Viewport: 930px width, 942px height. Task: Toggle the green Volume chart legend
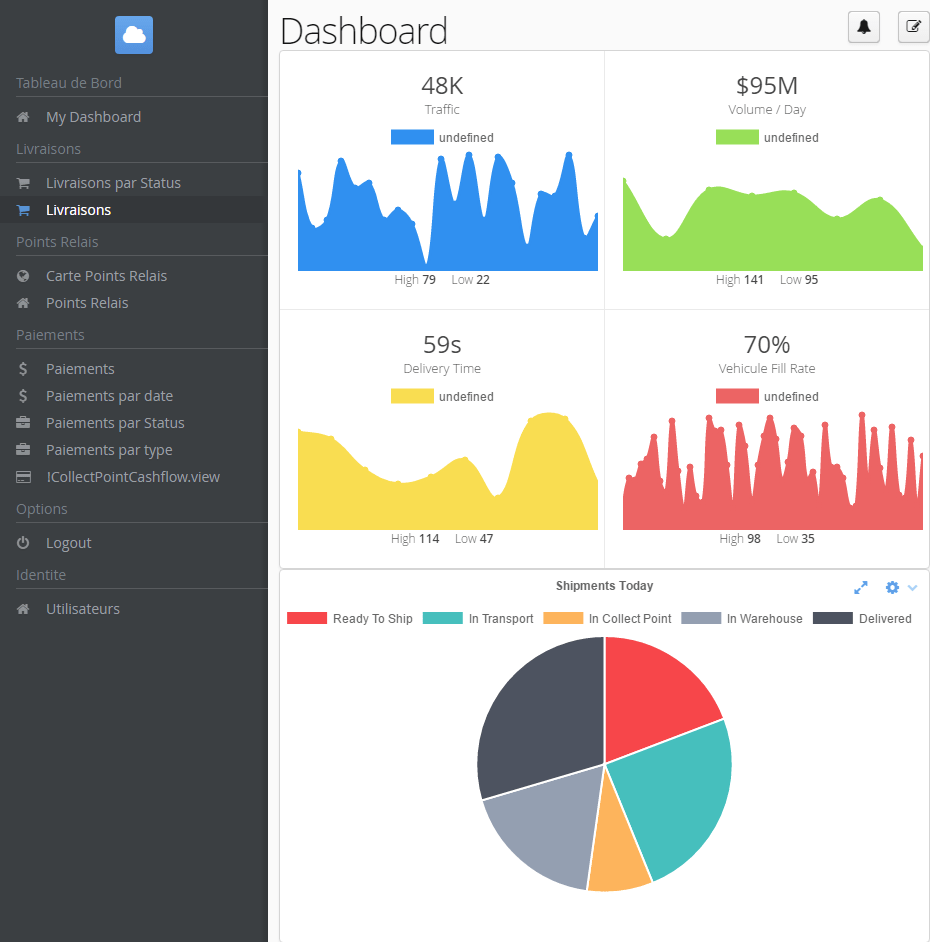tap(767, 138)
